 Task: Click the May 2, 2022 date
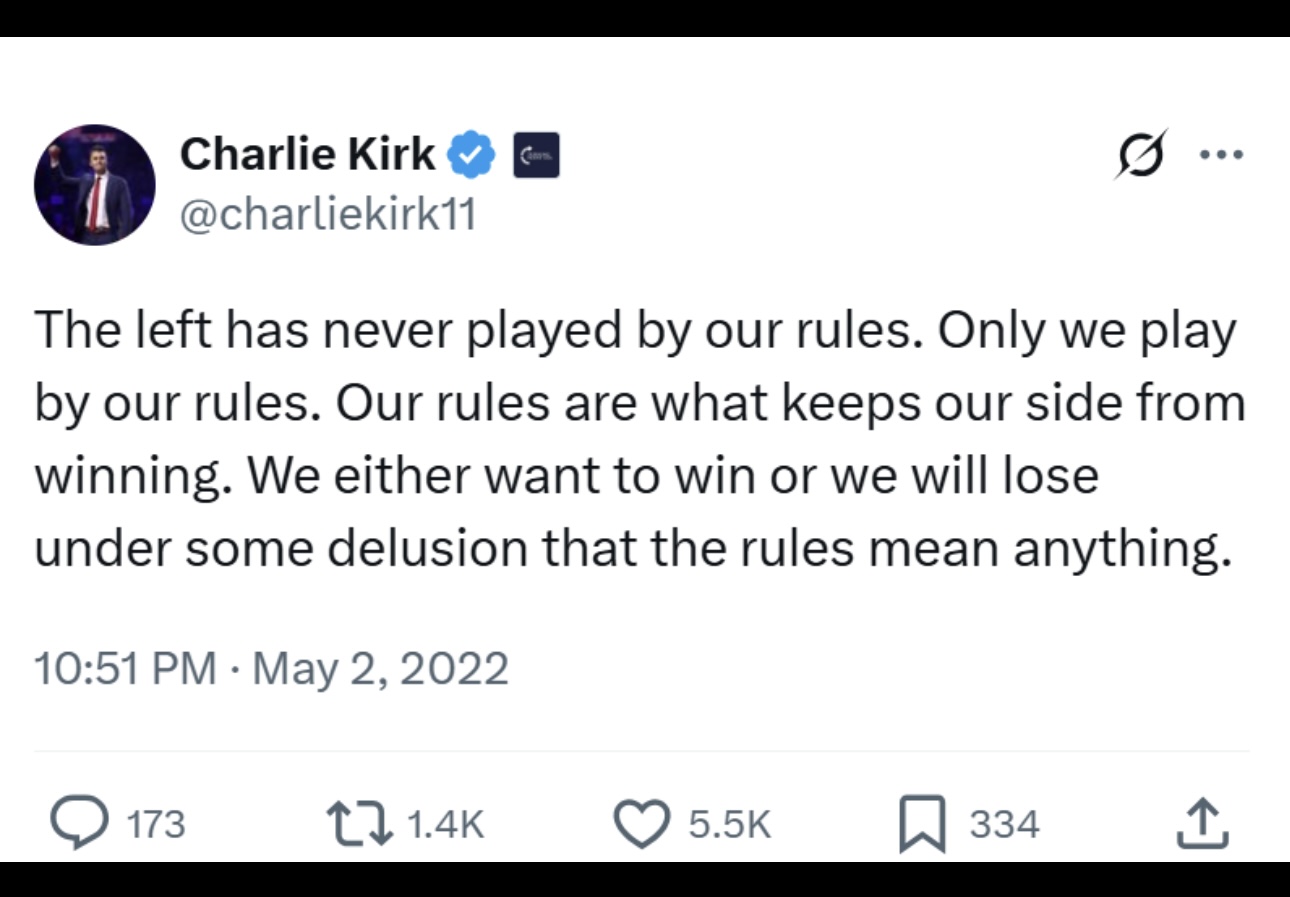tap(381, 668)
